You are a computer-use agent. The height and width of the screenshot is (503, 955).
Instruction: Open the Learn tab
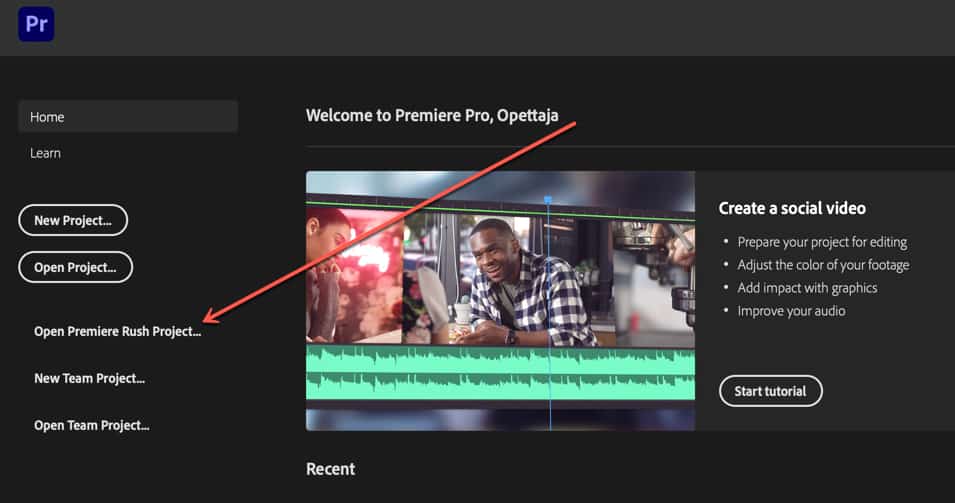pos(45,153)
